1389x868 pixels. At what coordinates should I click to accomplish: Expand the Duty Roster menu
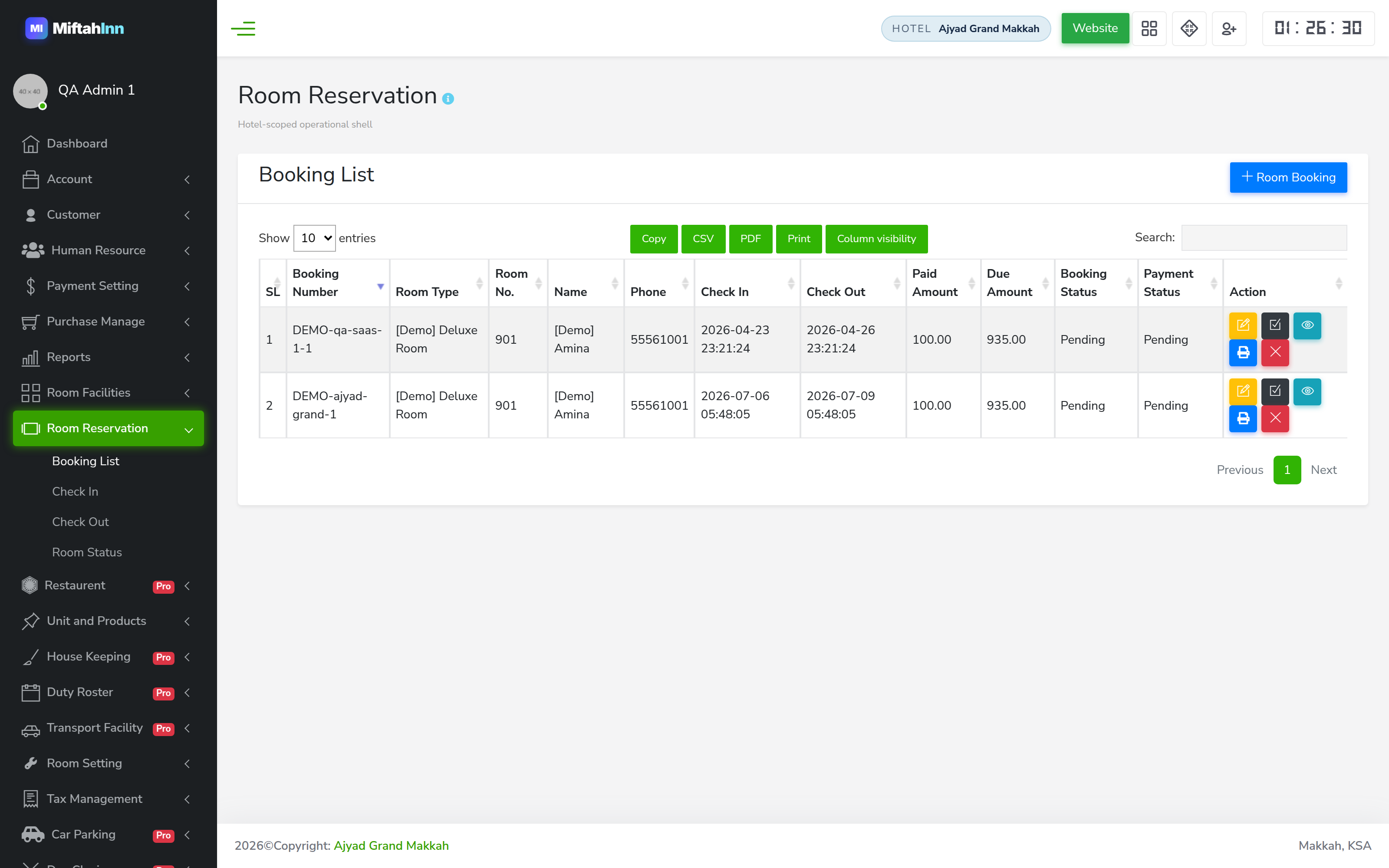(x=109, y=692)
